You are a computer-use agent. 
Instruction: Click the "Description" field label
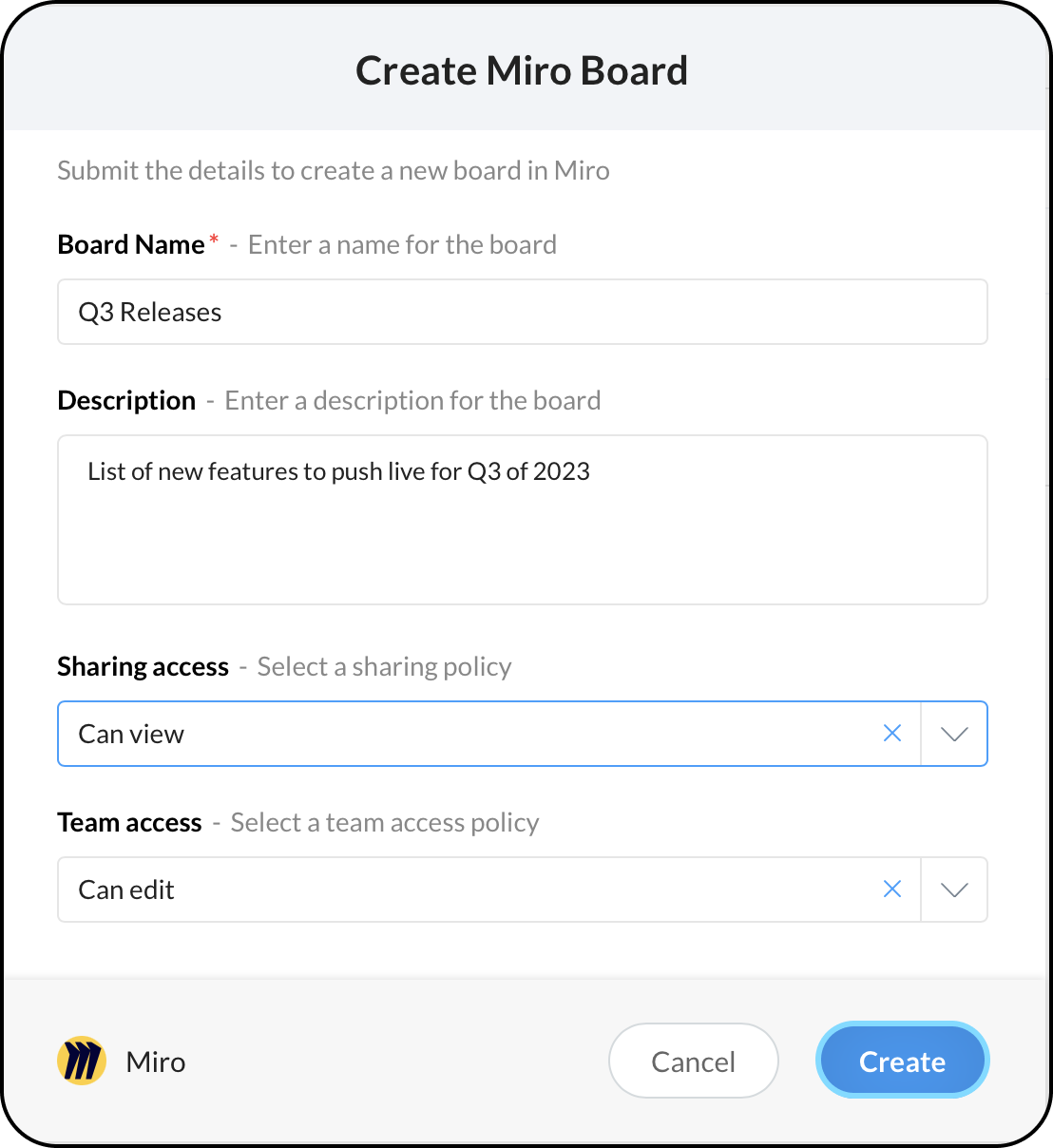(x=126, y=400)
